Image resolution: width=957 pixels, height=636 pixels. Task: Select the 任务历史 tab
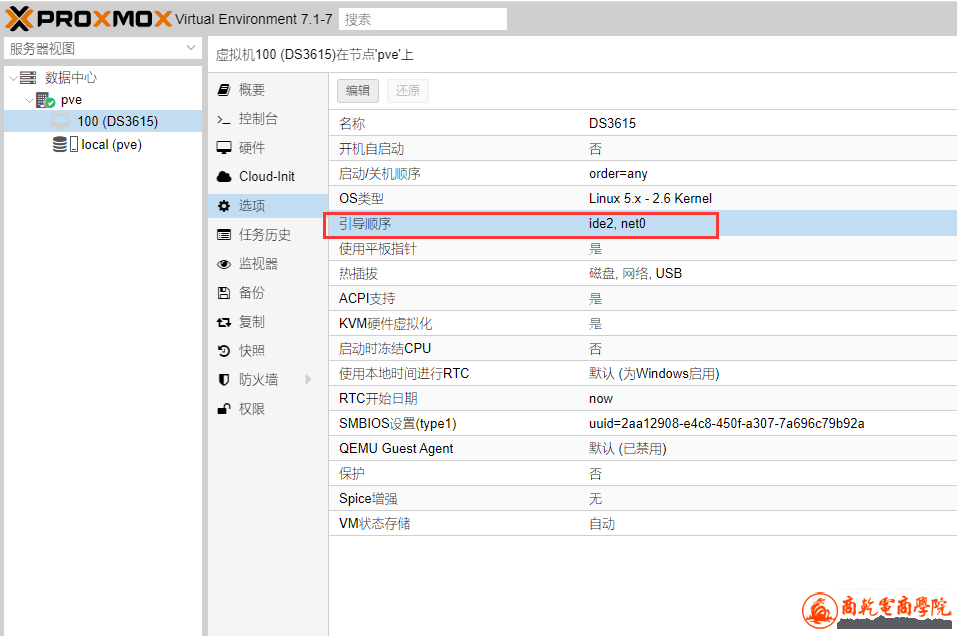pos(268,234)
